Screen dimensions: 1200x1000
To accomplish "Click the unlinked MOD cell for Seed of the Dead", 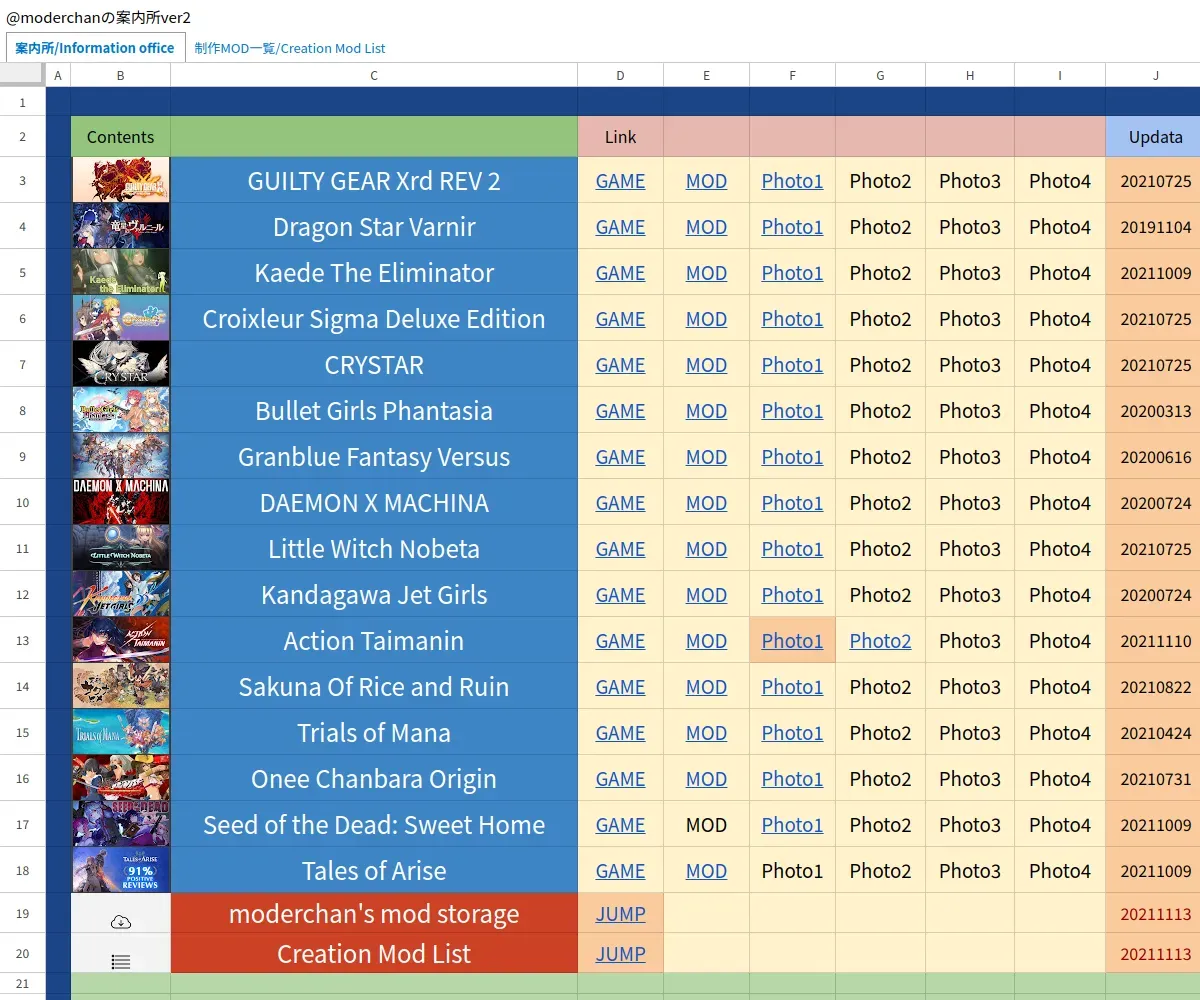I will pos(706,825).
